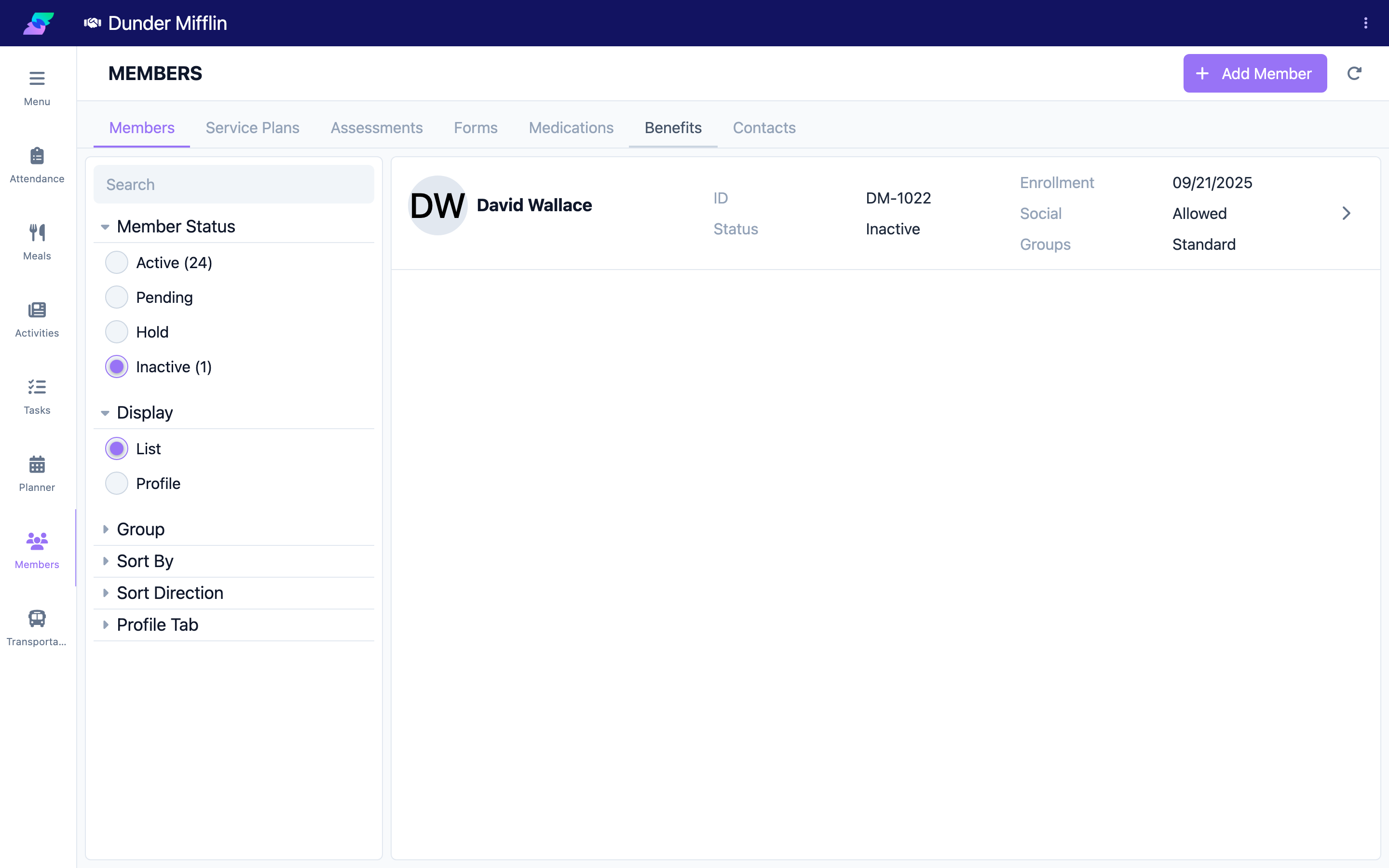Click the DW avatar thumbnail
The height and width of the screenshot is (868, 1389).
tap(437, 205)
